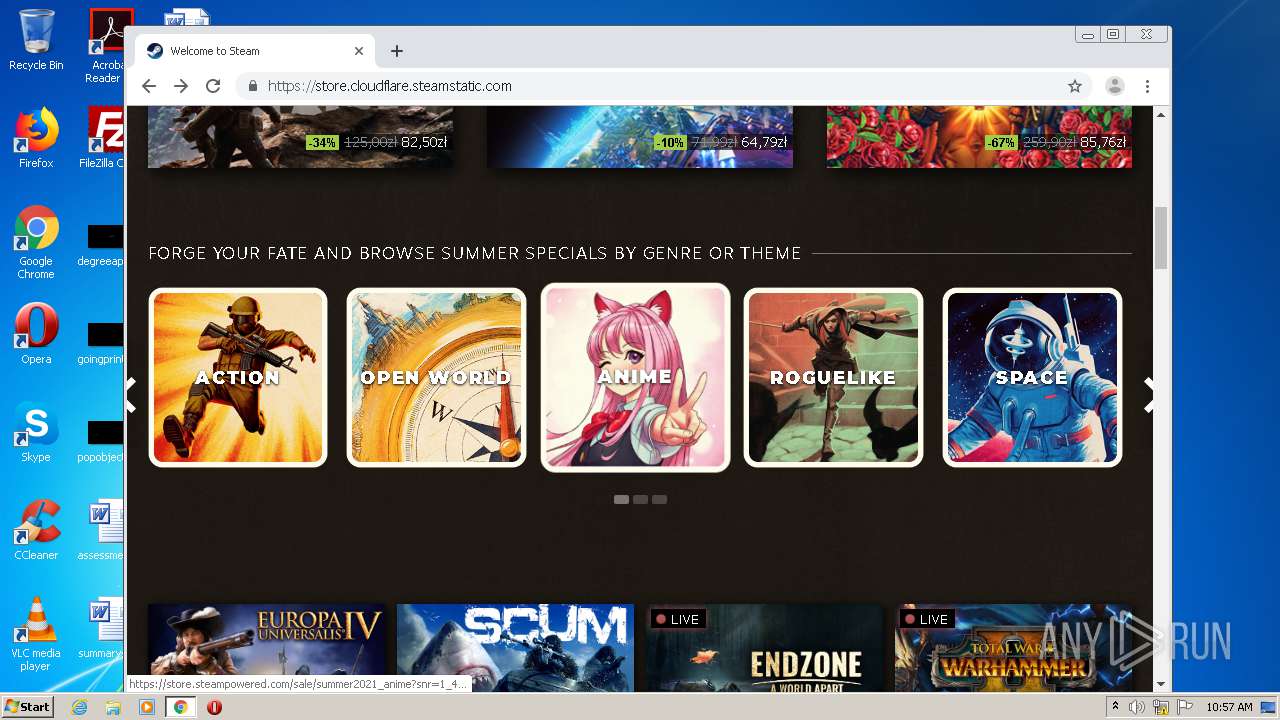Viewport: 1280px width, 720px height.
Task: Select the third carousel page dot
Action: pos(659,499)
